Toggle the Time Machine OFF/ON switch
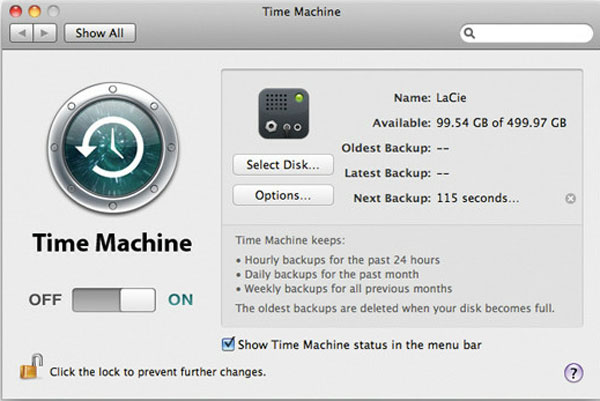Screen dimensions: 600x401 click(x=115, y=299)
